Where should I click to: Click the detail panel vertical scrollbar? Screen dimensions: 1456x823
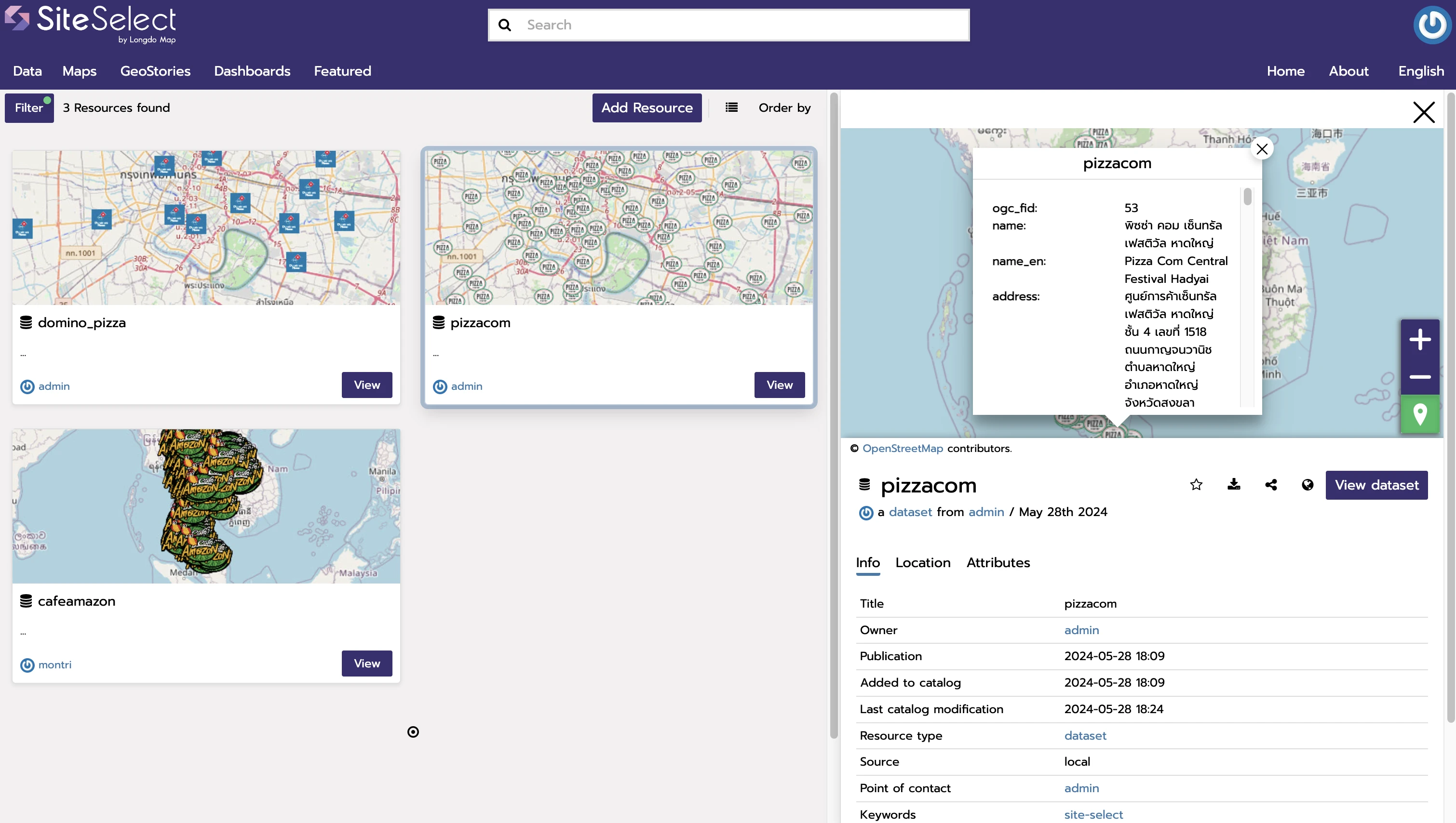tap(1450, 407)
